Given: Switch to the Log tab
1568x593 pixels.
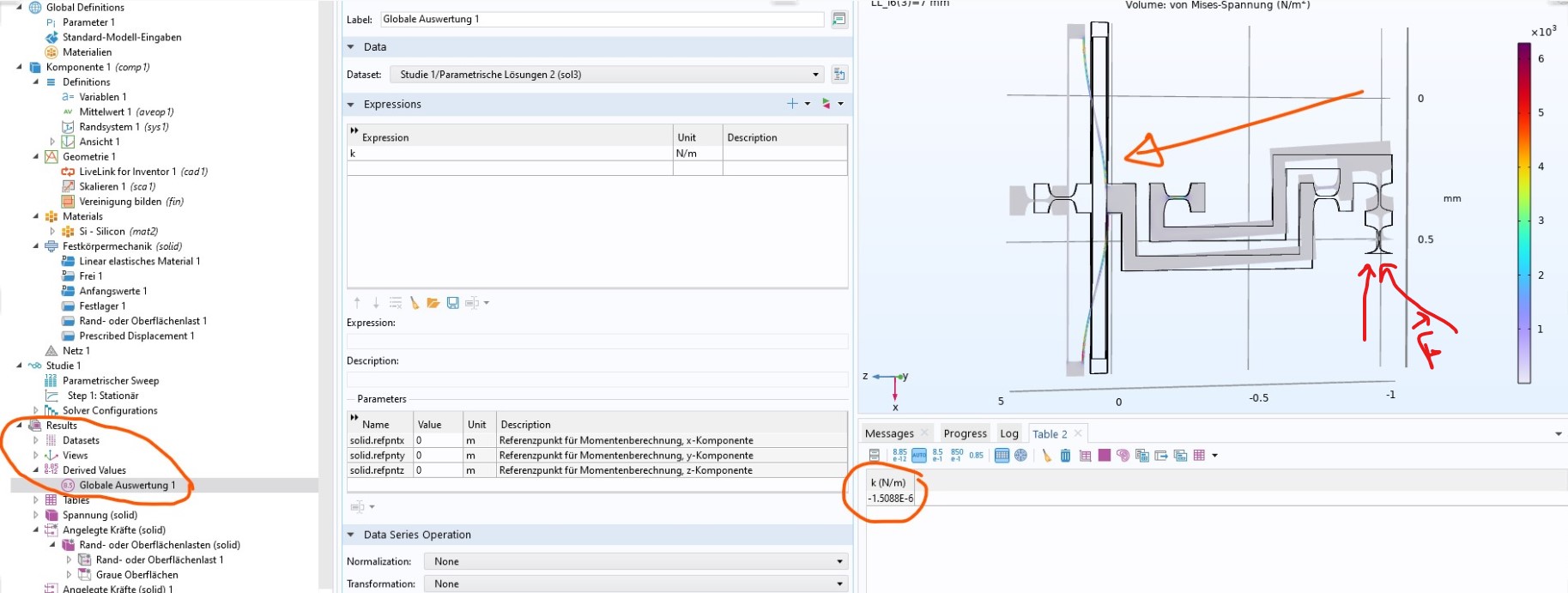Looking at the screenshot, I should click(x=1009, y=433).
